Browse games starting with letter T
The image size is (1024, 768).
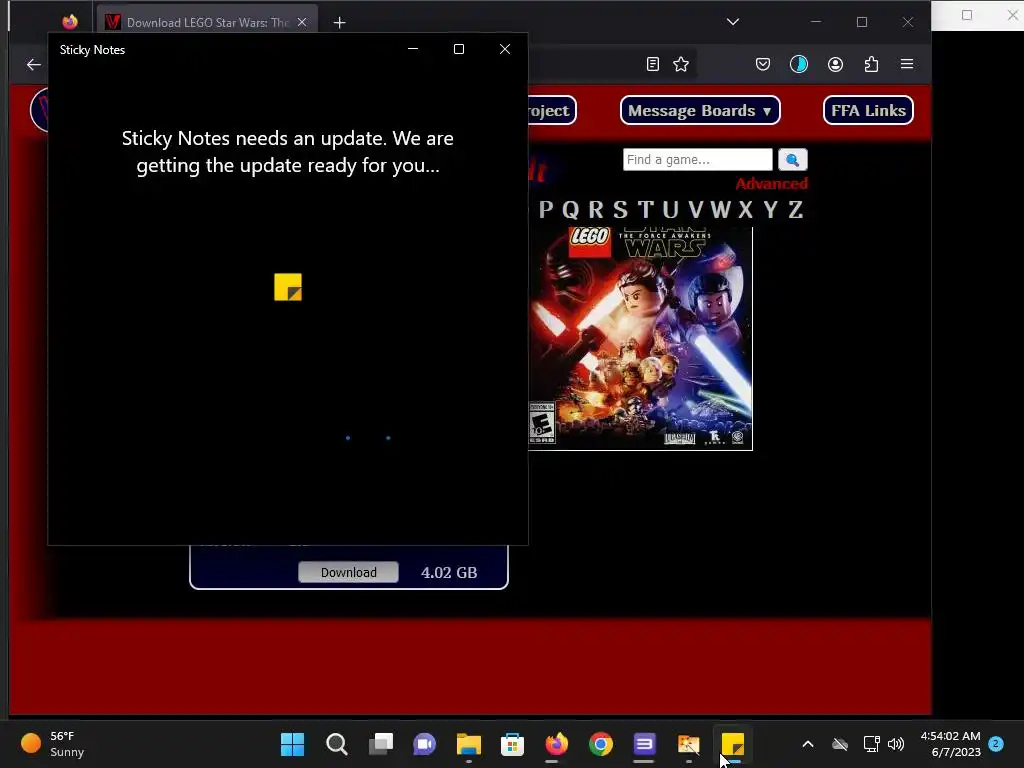[646, 210]
